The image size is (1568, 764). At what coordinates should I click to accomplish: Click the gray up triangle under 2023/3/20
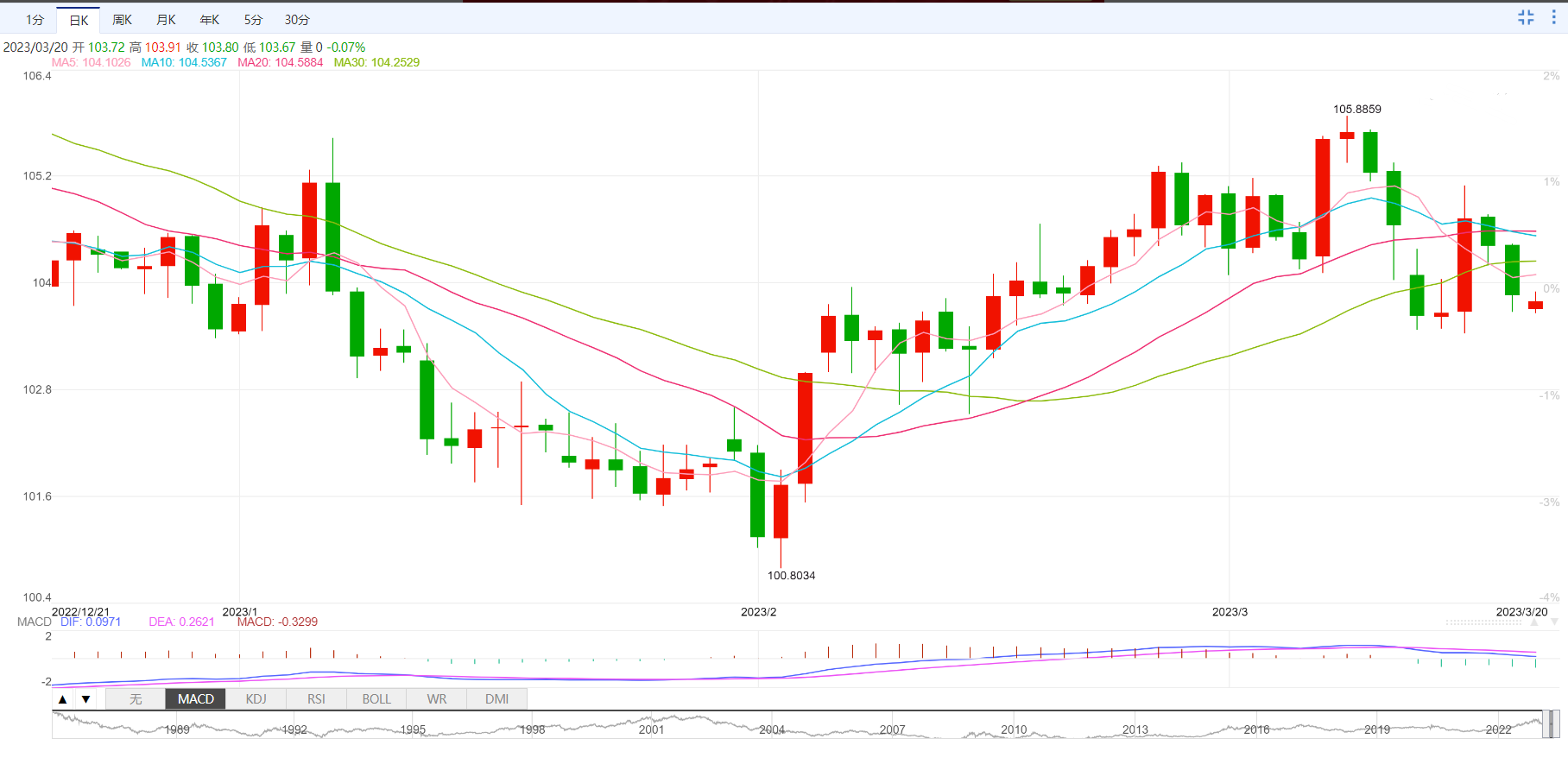(1534, 622)
